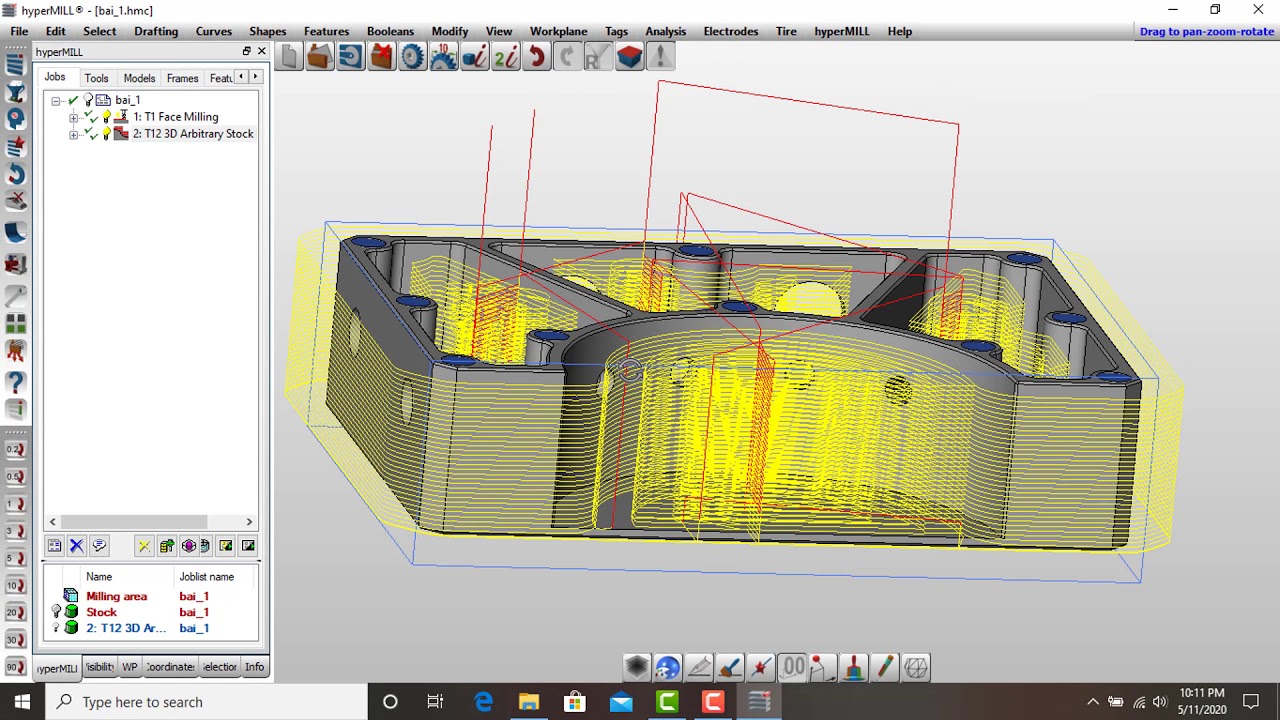Click the question mark help sidebar icon

click(x=15, y=382)
